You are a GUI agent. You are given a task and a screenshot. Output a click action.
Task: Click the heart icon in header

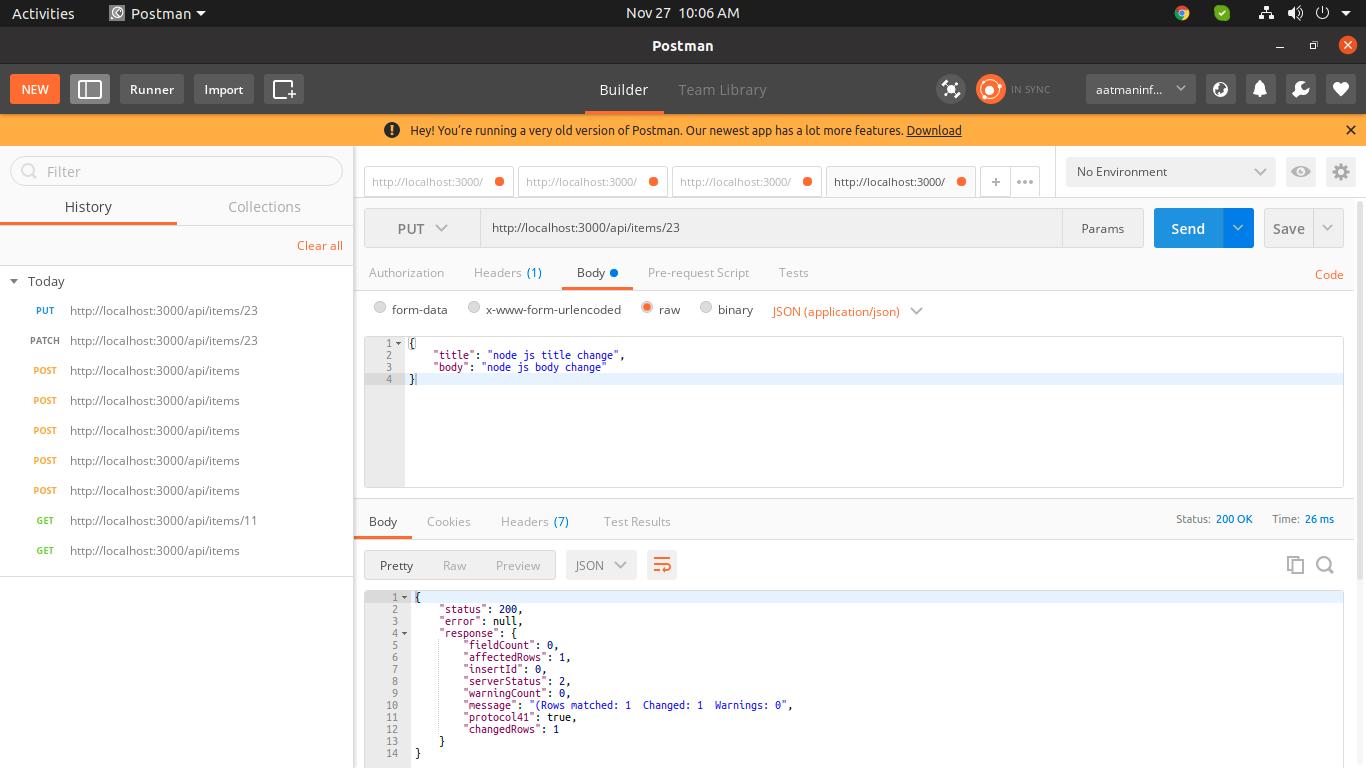tap(1340, 89)
